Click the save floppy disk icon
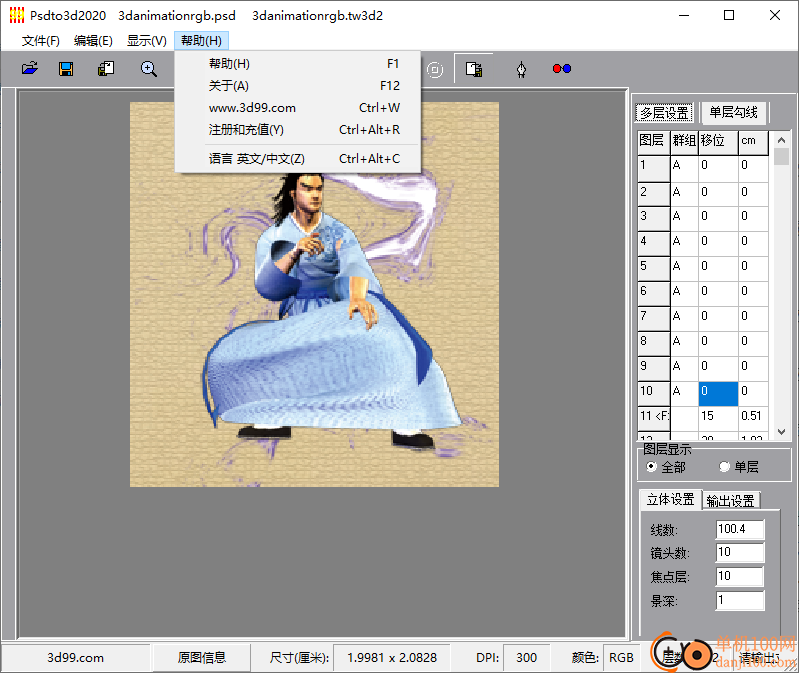Viewport: 799px width, 673px height. 66,69
